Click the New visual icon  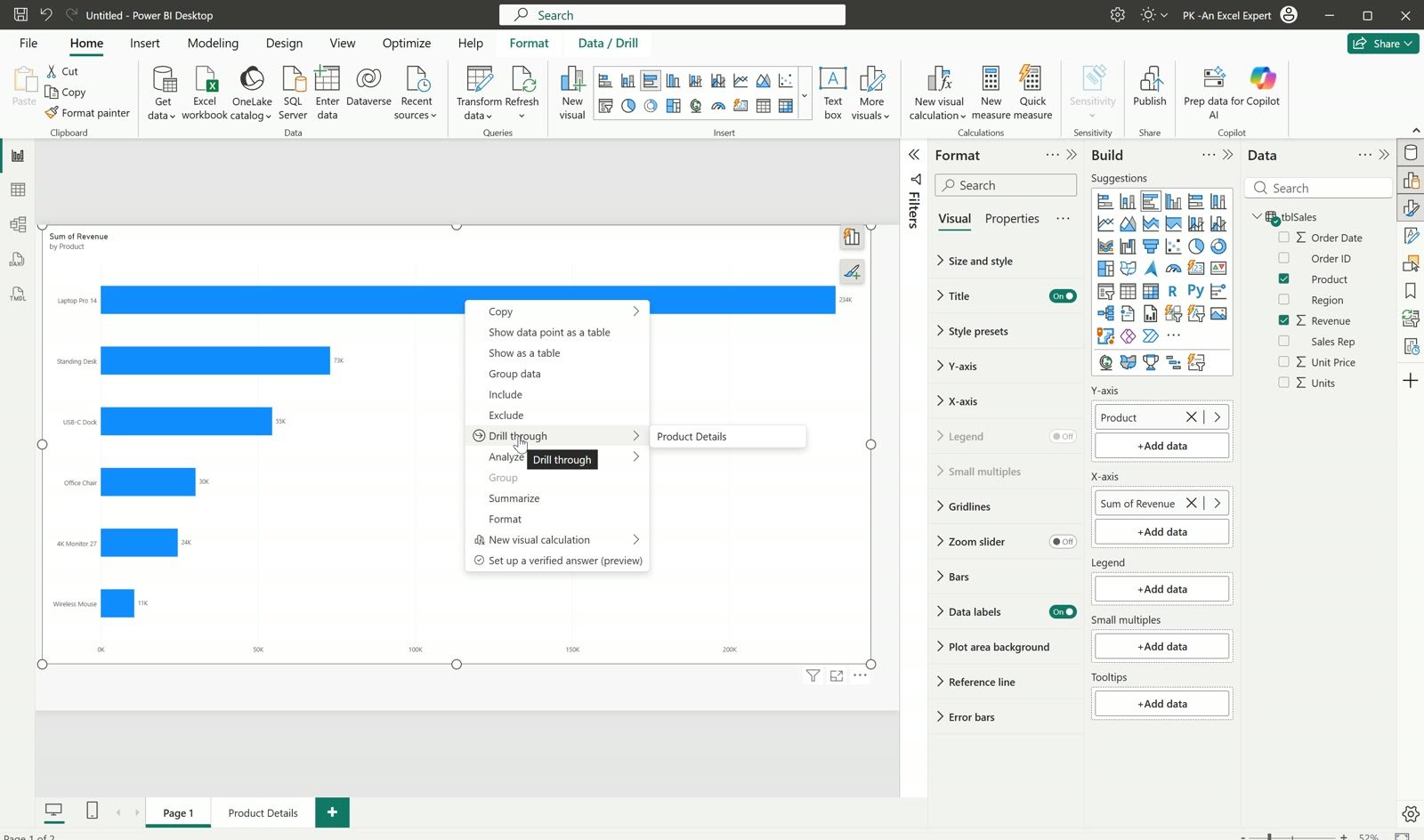[x=572, y=93]
